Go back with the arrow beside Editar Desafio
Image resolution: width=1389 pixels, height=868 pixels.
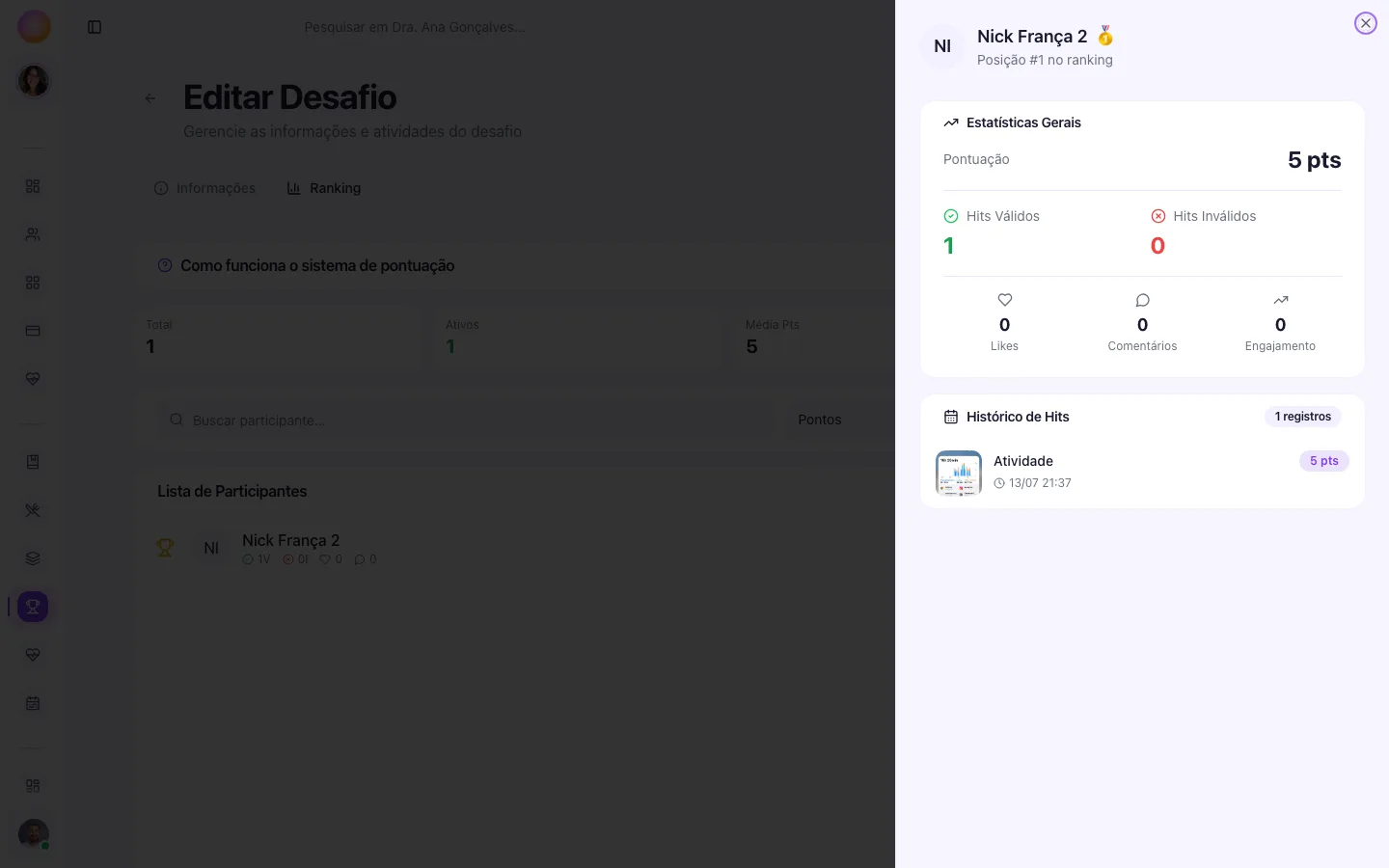[x=150, y=98]
